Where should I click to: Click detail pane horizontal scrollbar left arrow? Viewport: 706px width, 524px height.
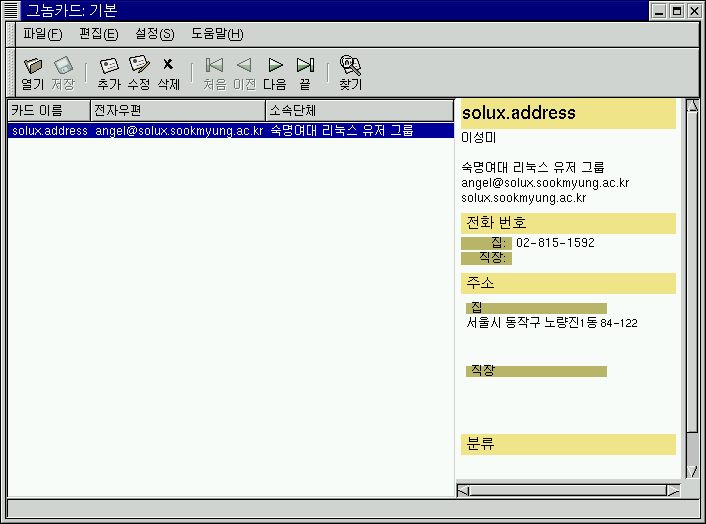click(x=463, y=491)
